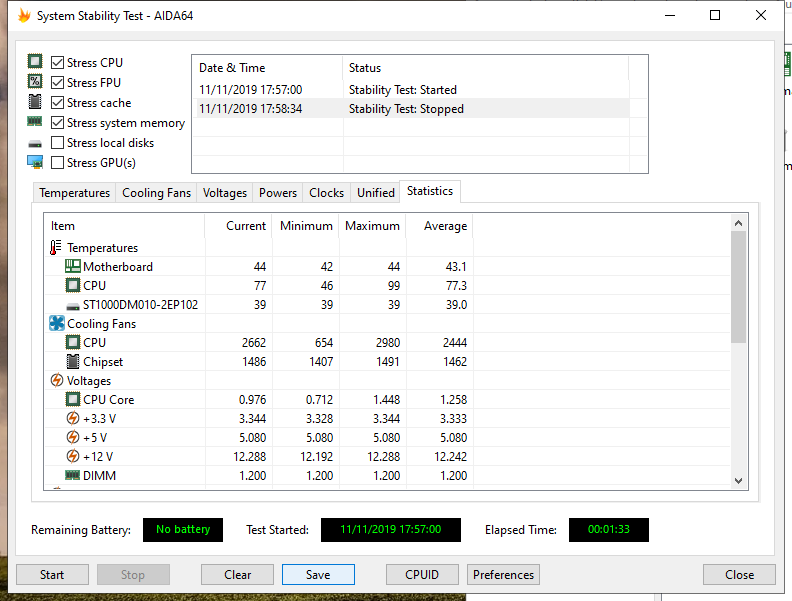Click the statistics list scroll down arrow
792x601 pixels.
click(738, 481)
